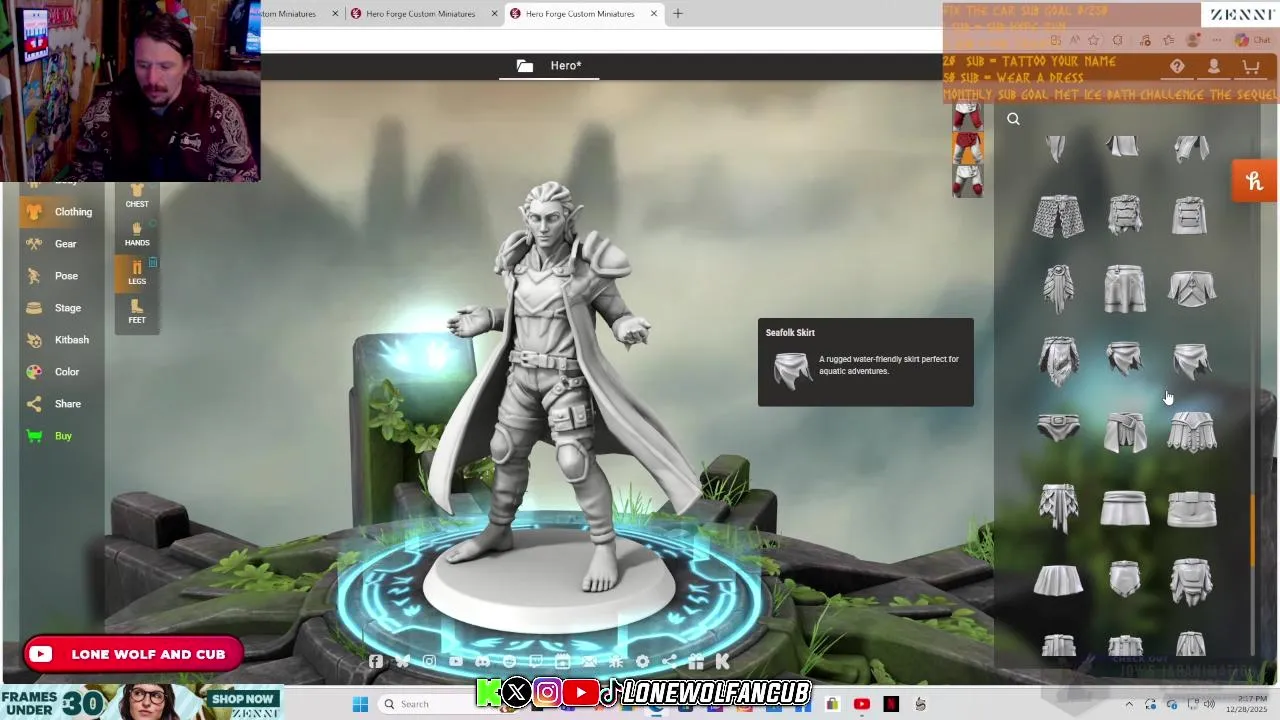The height and width of the screenshot is (720, 1280).
Task: Open a new browser tab with plus
Action: tap(678, 14)
